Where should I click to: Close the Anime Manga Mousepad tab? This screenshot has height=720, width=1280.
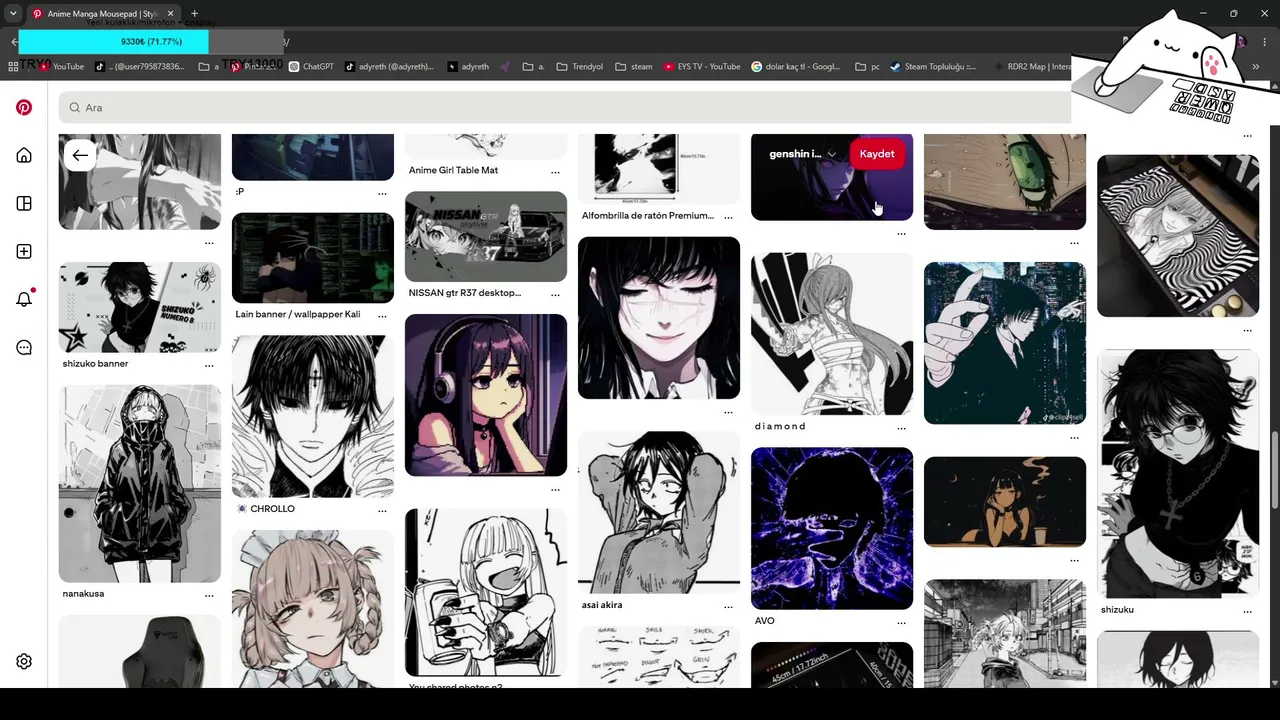(169, 14)
